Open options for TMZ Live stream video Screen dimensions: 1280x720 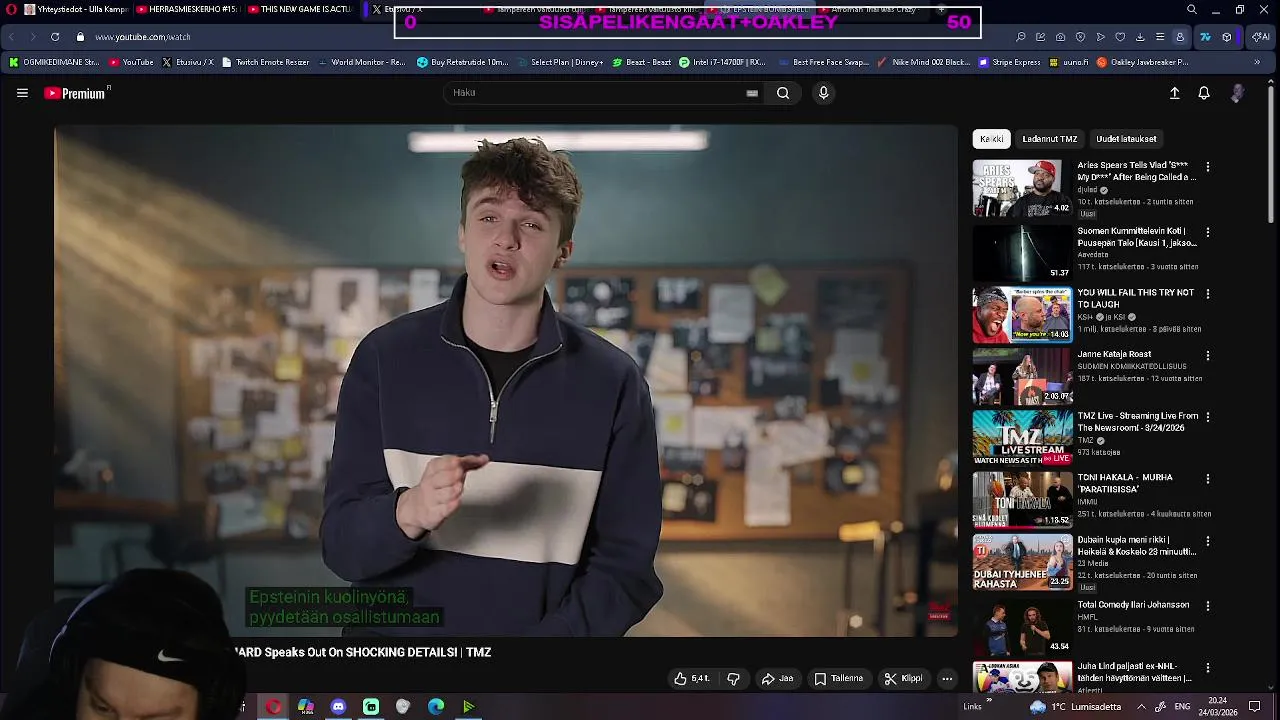coord(1207,417)
